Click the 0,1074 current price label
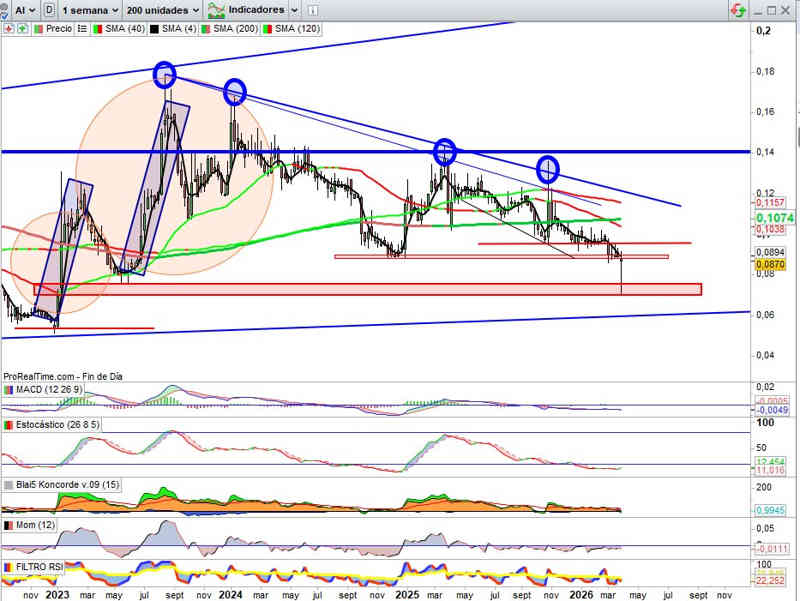 pyautogui.click(x=773, y=217)
